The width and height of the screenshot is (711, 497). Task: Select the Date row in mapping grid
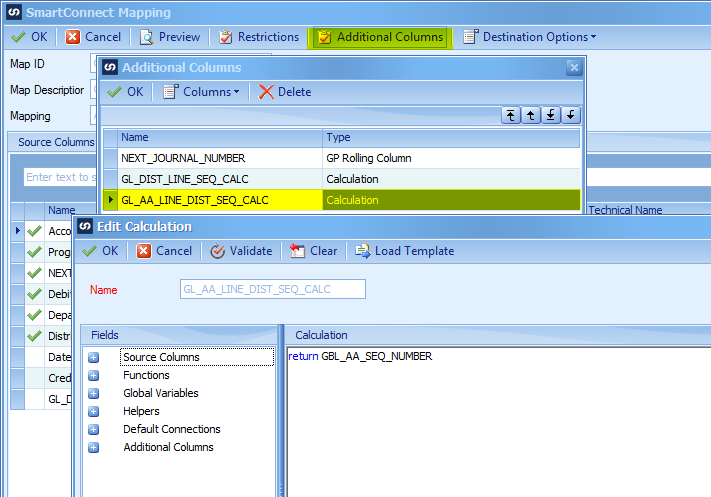pyautogui.click(x=41, y=357)
